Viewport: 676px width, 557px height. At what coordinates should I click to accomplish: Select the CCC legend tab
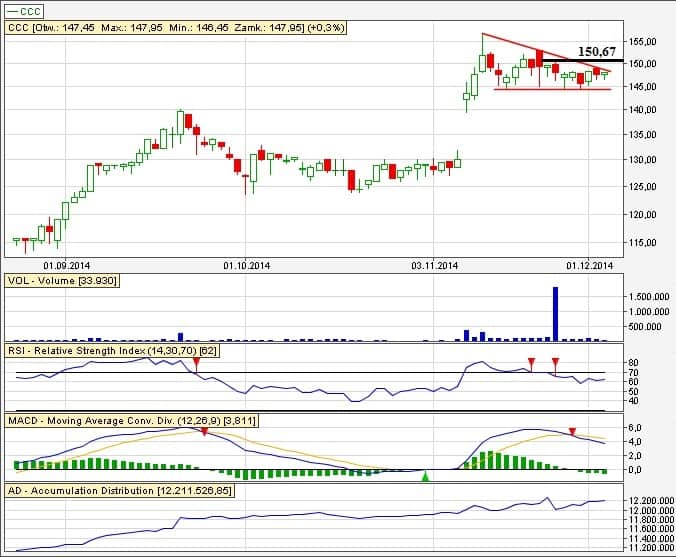(x=25, y=10)
